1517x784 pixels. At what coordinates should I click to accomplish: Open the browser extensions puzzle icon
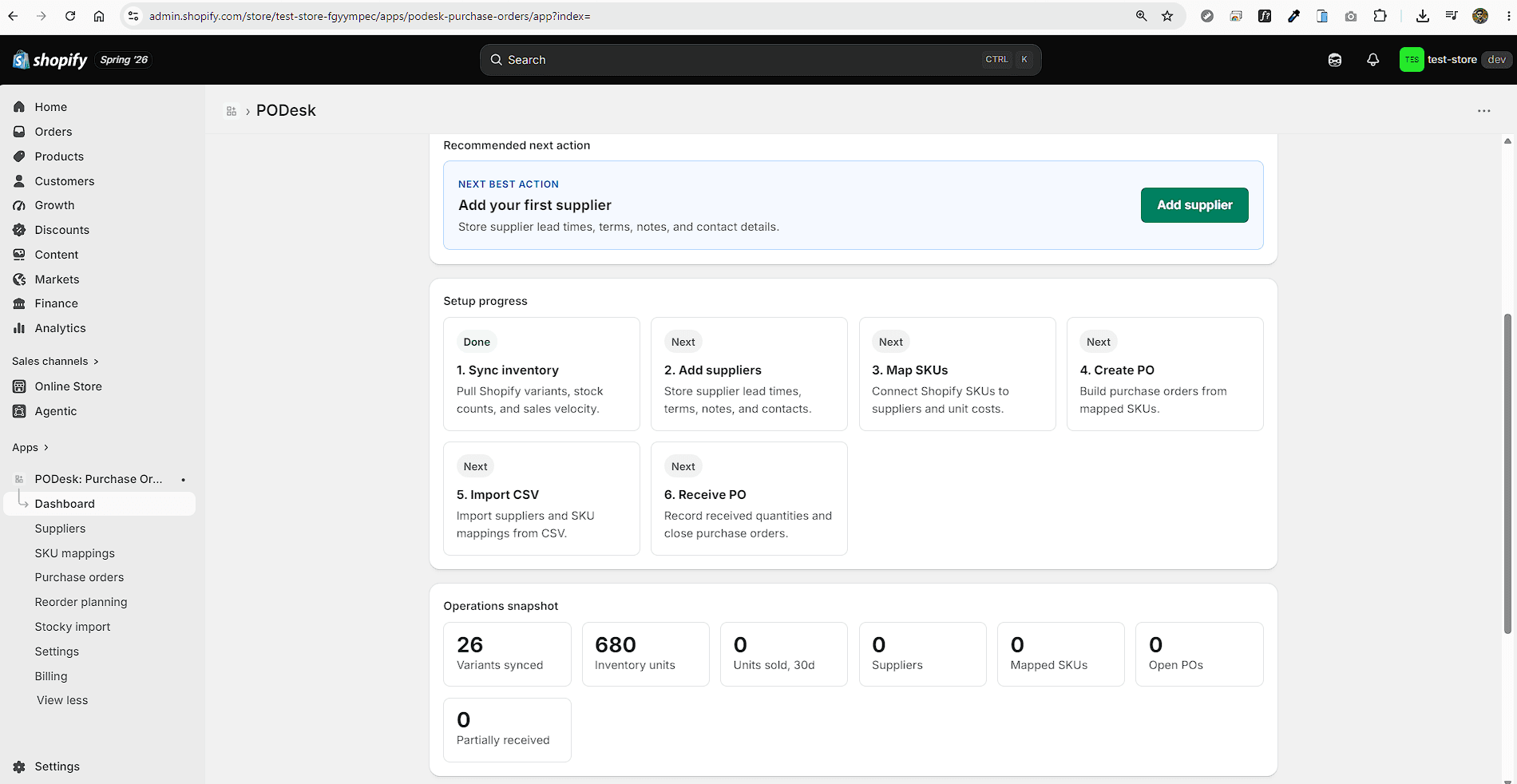[x=1380, y=16]
